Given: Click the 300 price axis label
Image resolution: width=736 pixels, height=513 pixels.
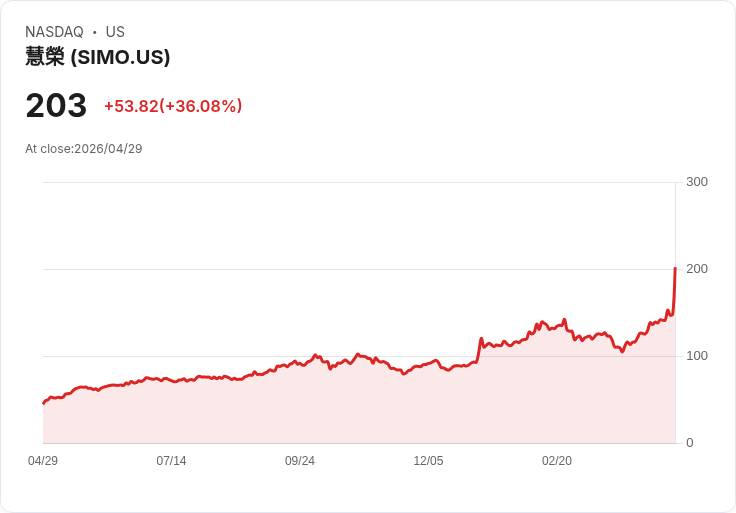Looking at the screenshot, I should [x=697, y=182].
